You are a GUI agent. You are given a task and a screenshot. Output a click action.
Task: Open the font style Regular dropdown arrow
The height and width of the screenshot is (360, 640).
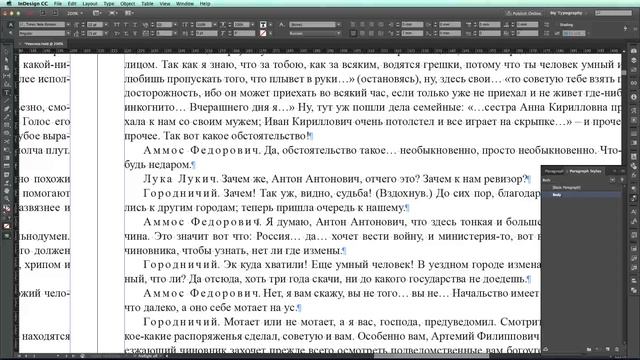pos(68,33)
